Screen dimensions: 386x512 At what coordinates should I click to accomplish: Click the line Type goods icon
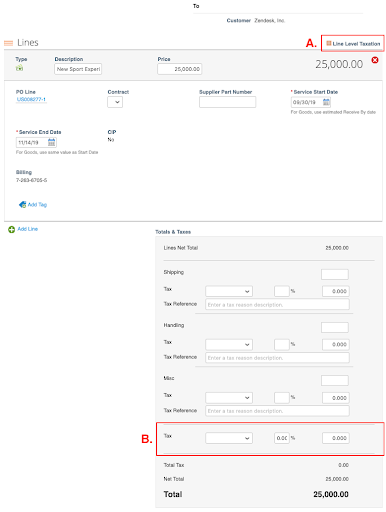(x=20, y=68)
